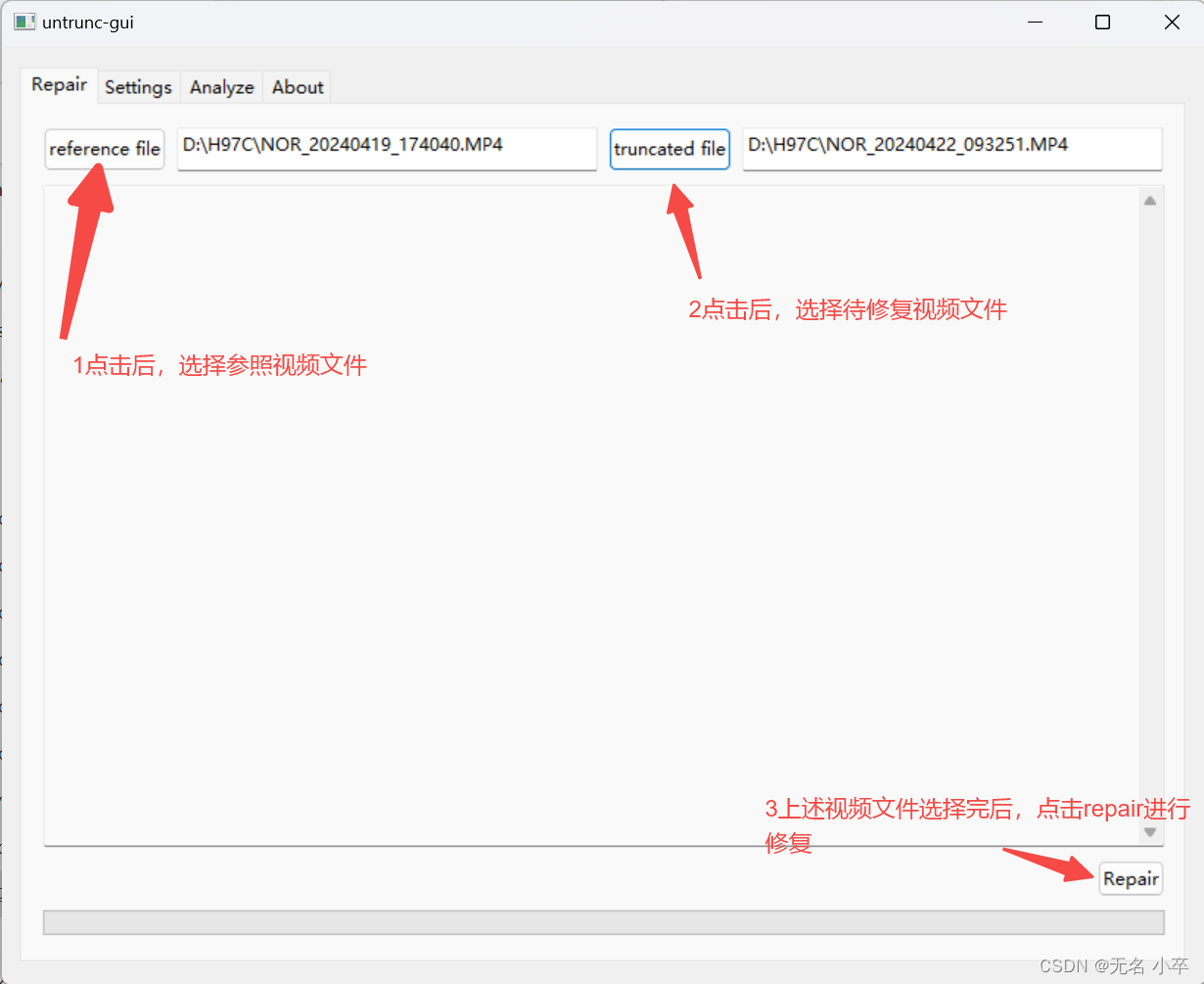Close the untrunc-gui window

(x=1171, y=22)
